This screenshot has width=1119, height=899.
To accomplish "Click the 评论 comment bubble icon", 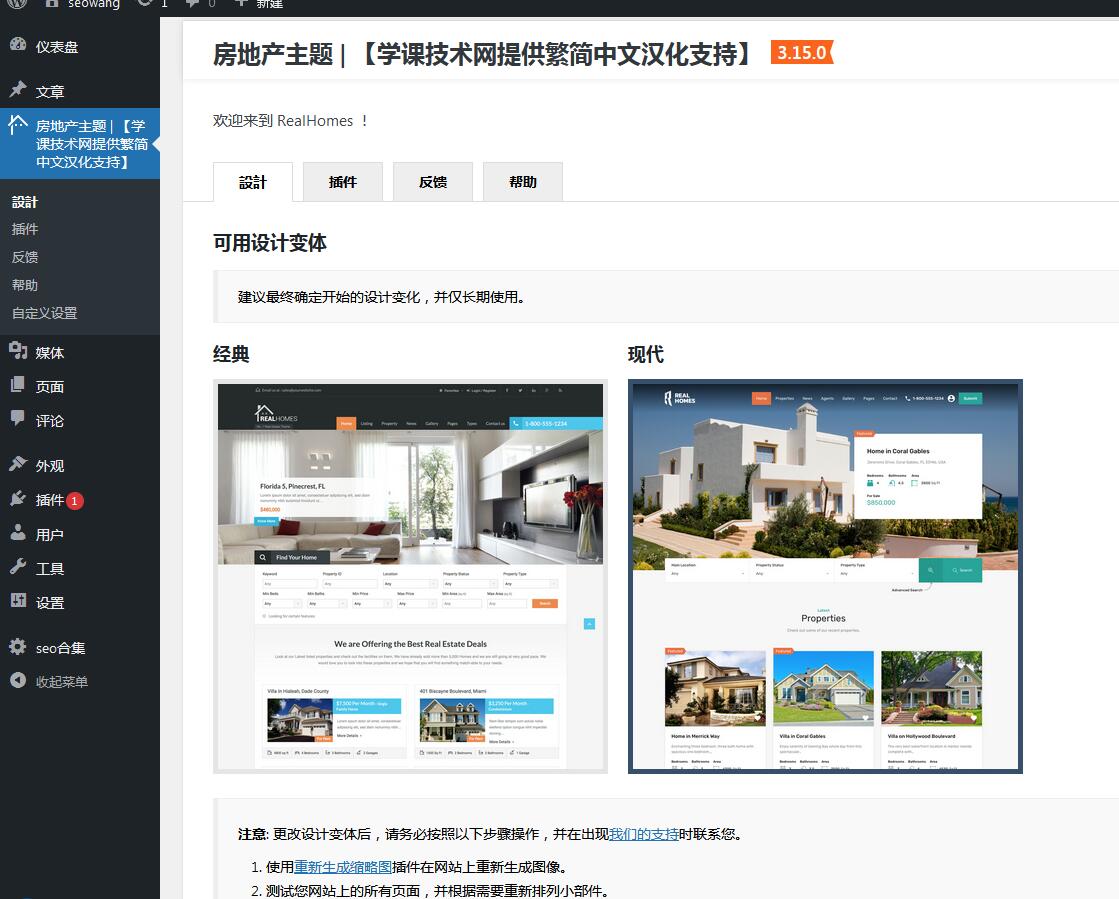I will [18, 419].
